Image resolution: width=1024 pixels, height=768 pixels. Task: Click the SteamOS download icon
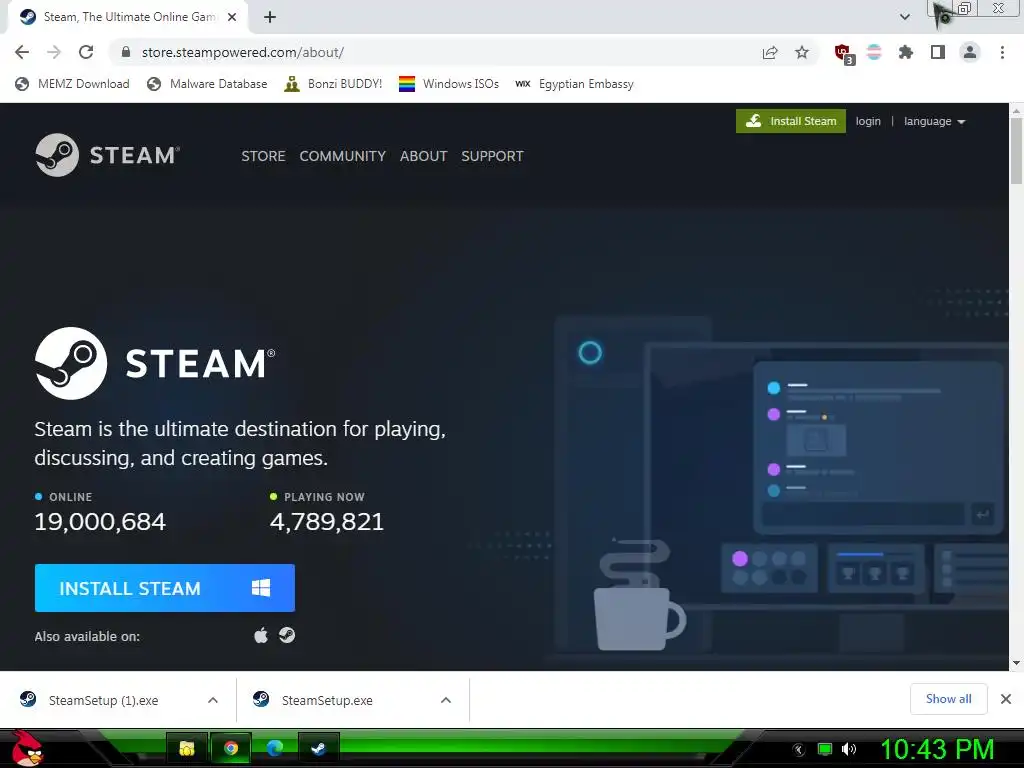[287, 635]
